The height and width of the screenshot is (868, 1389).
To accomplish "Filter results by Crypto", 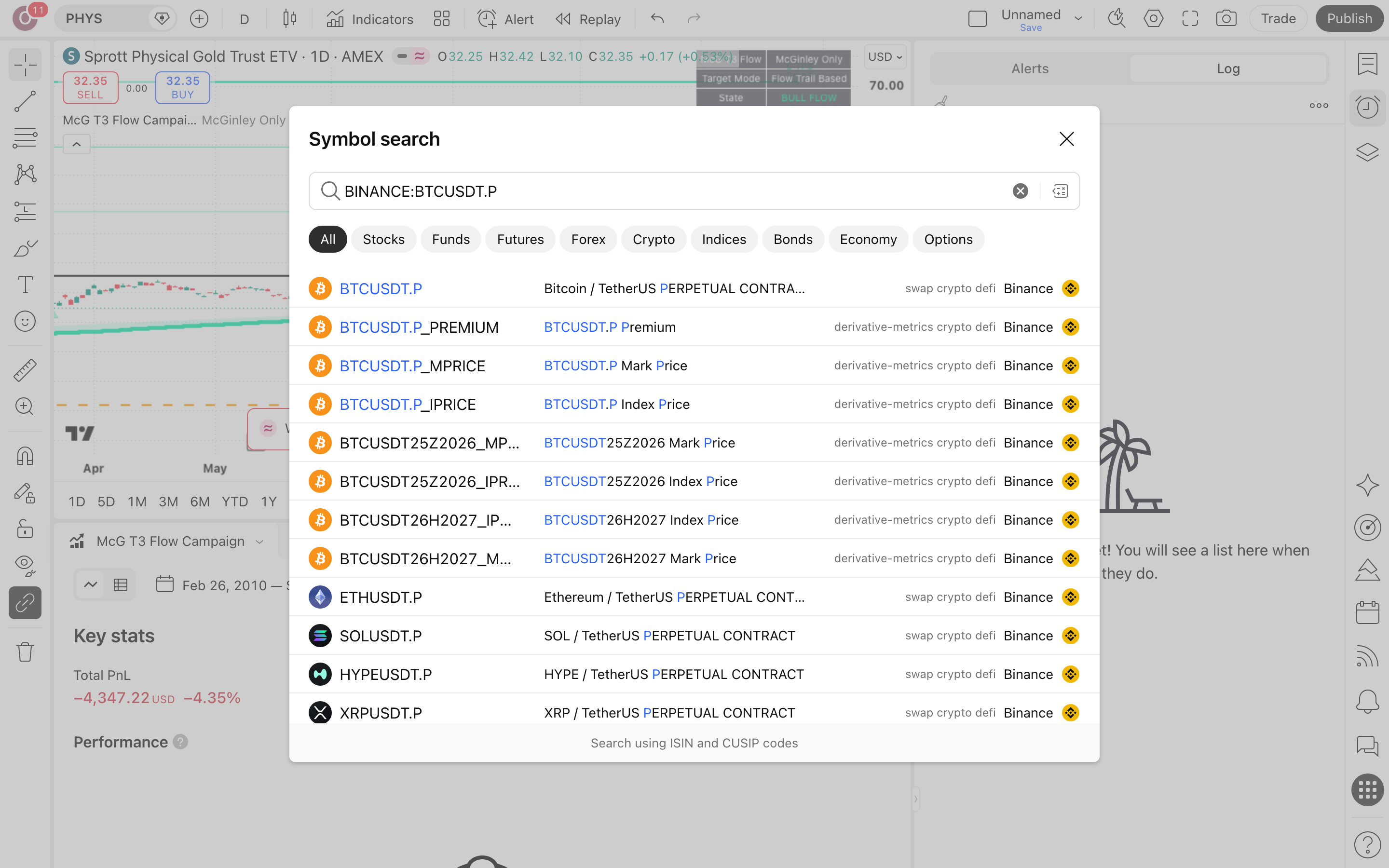I will coord(653,239).
